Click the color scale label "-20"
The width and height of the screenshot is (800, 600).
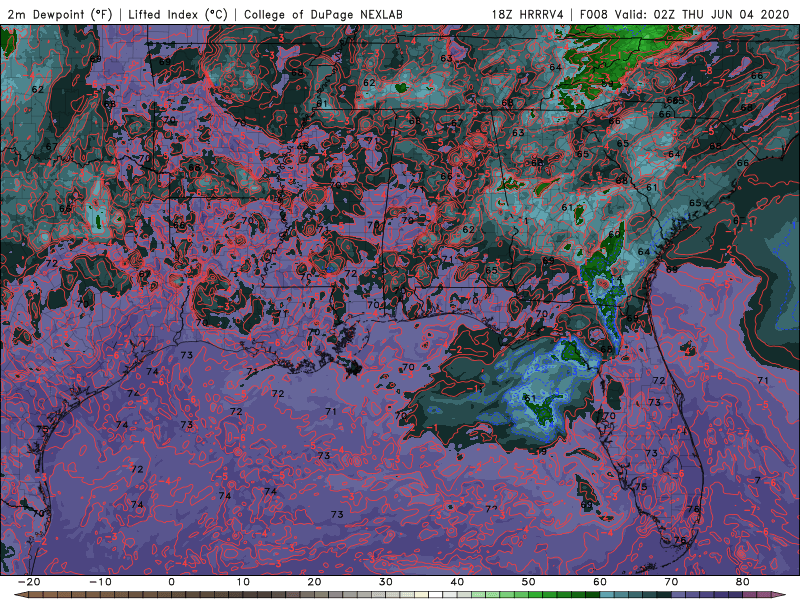click(x=29, y=582)
